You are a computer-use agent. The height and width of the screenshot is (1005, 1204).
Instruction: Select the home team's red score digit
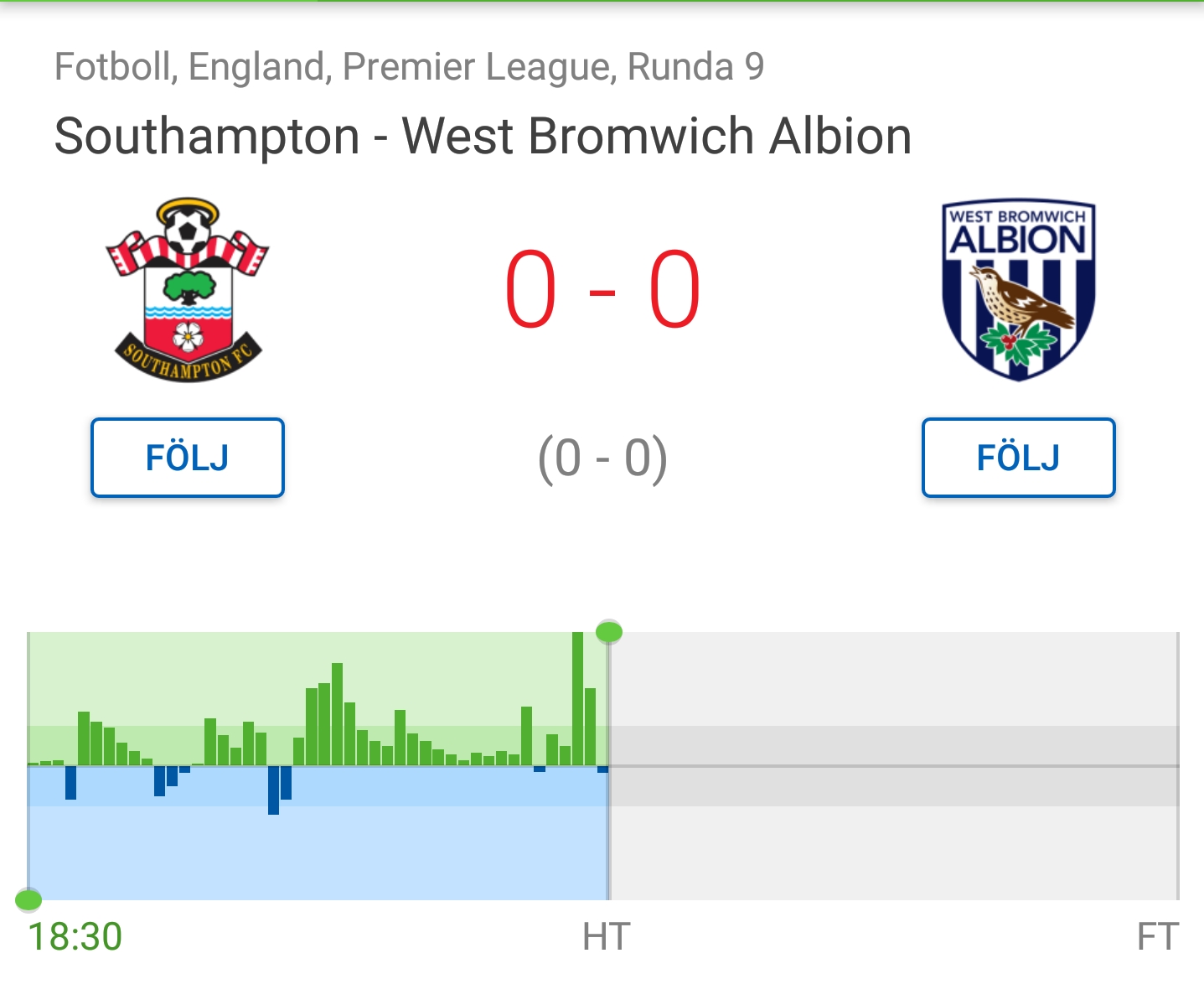530,290
